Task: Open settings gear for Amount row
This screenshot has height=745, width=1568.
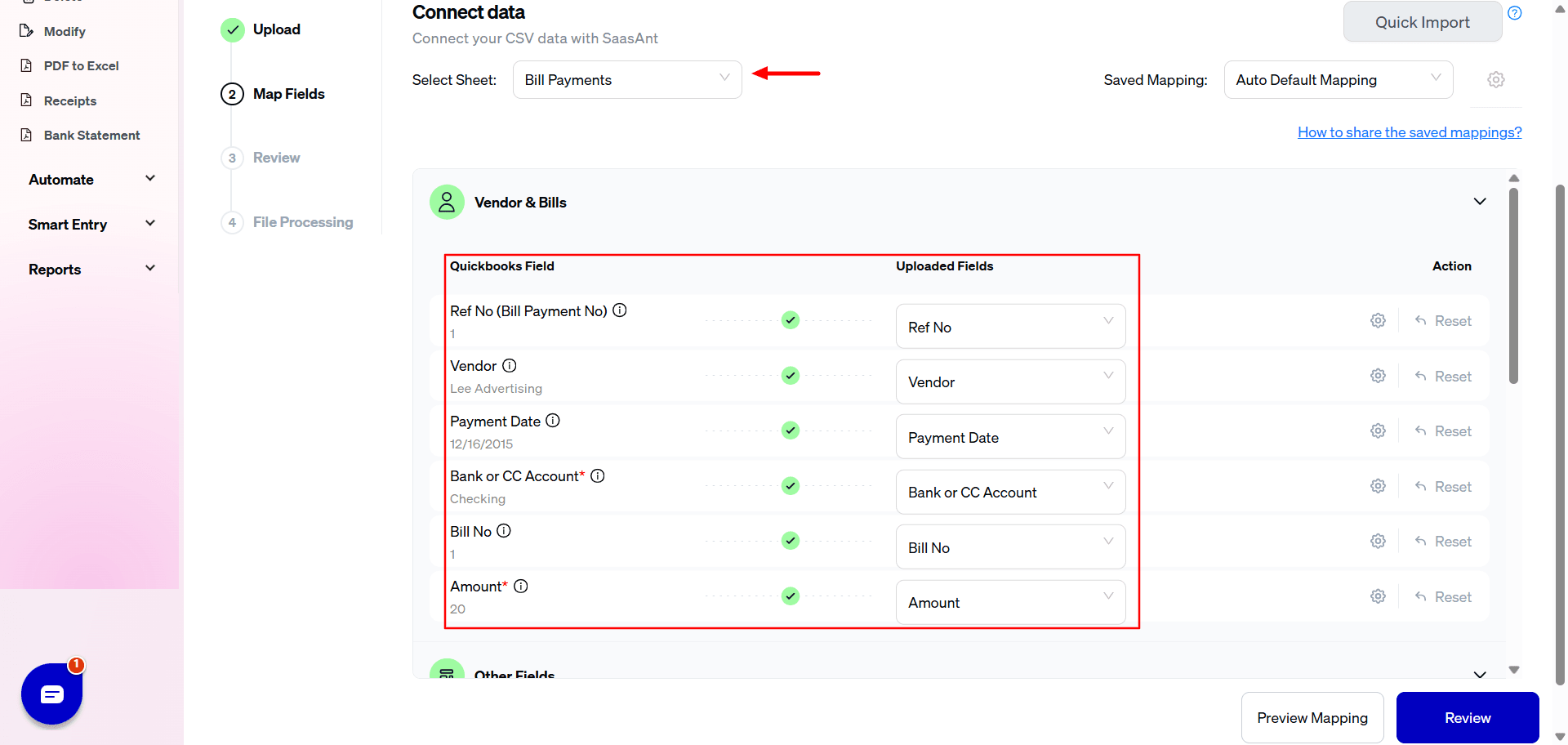Action: tap(1378, 596)
